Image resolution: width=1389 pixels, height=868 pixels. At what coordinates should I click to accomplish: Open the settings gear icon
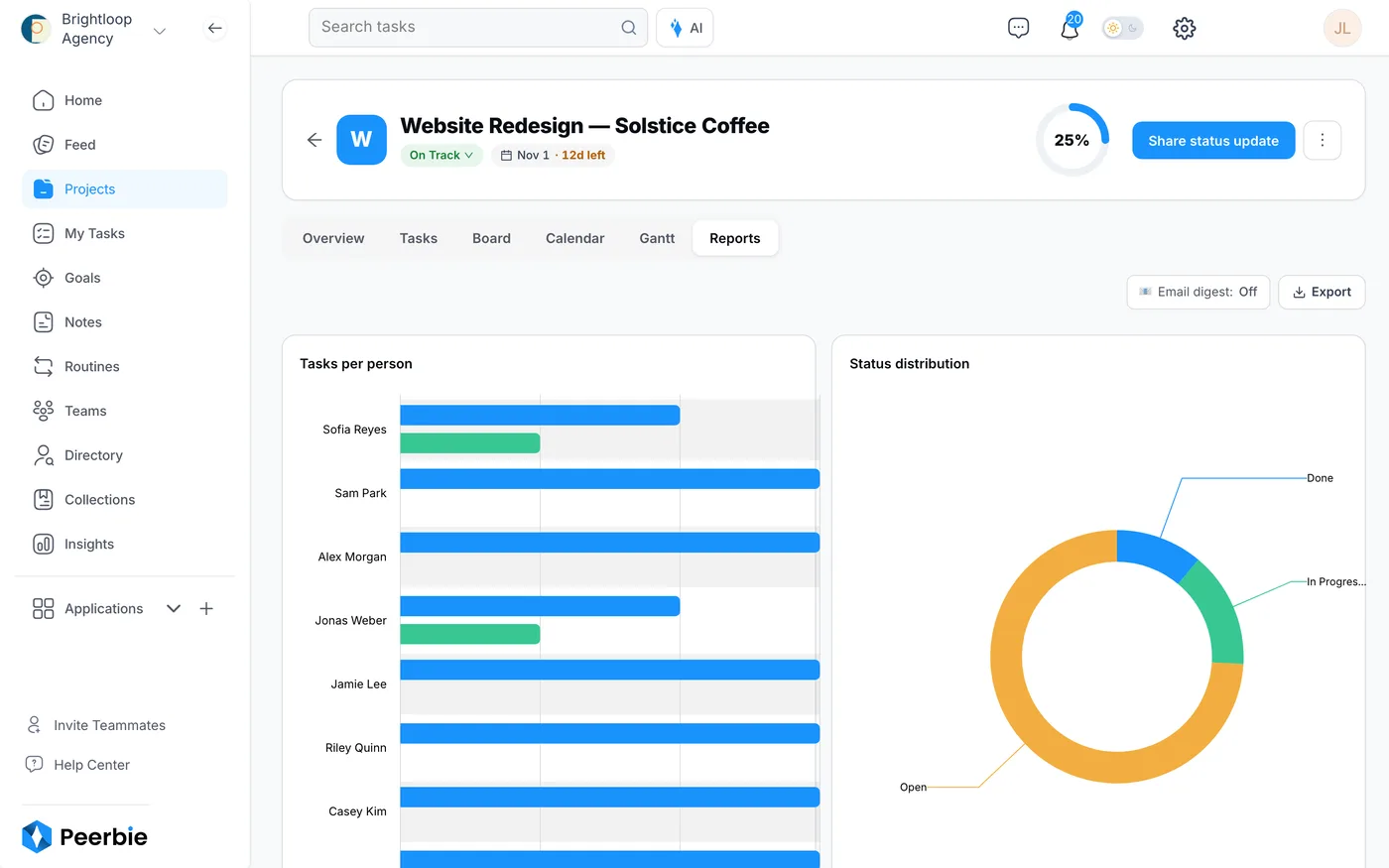(x=1184, y=28)
